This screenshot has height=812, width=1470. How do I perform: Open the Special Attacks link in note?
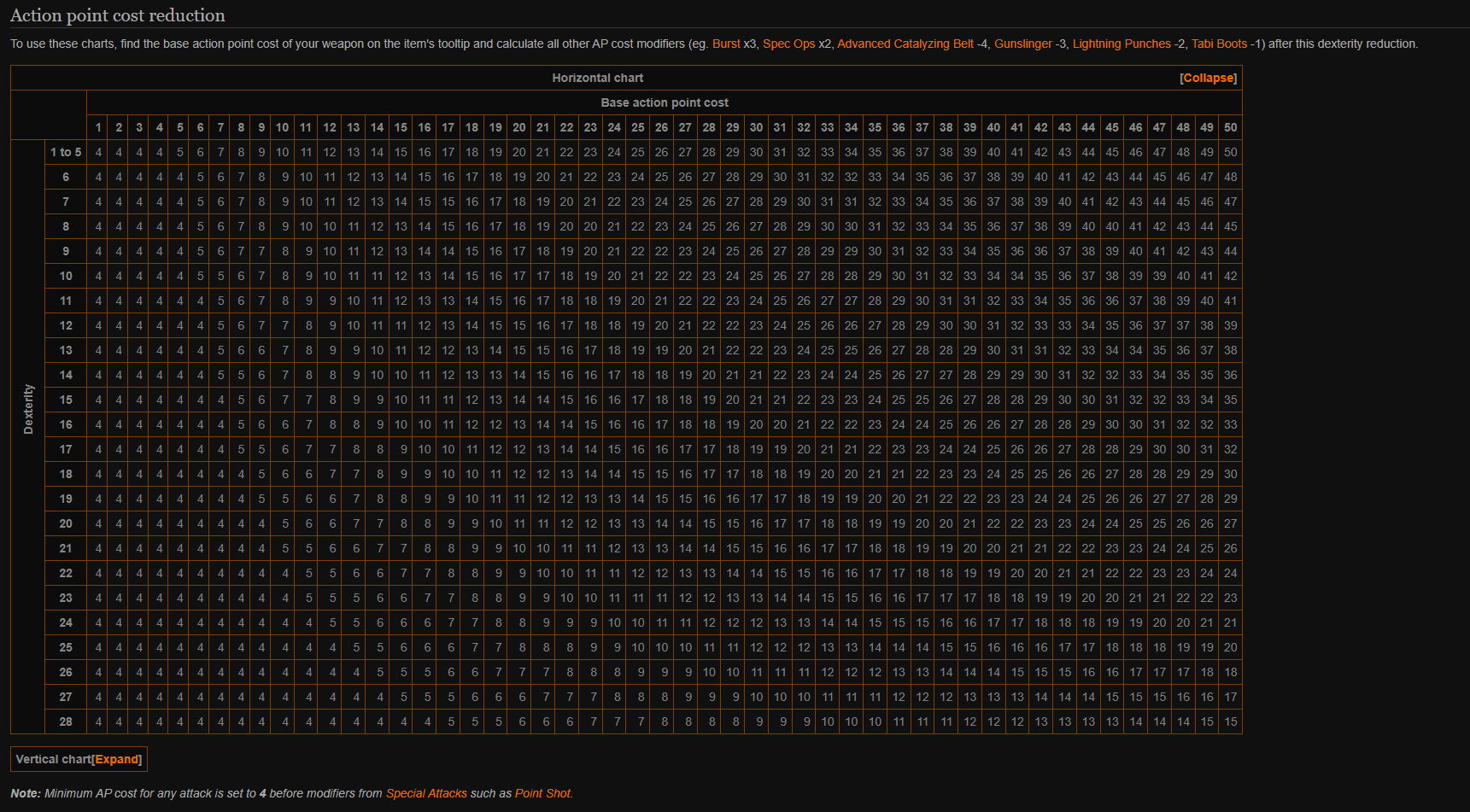426,793
